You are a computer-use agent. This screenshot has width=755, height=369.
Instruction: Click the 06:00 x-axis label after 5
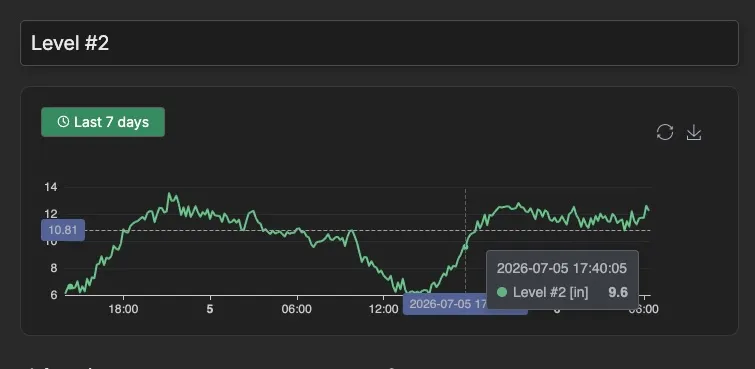click(297, 309)
